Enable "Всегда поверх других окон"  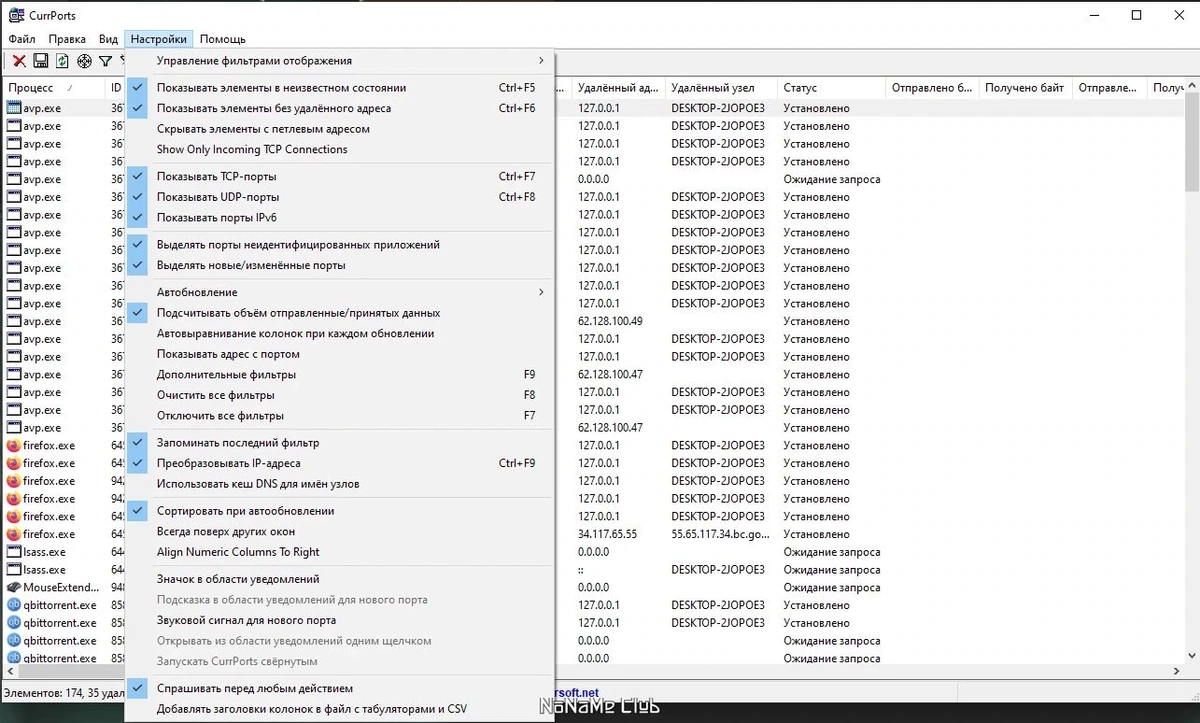(339, 532)
